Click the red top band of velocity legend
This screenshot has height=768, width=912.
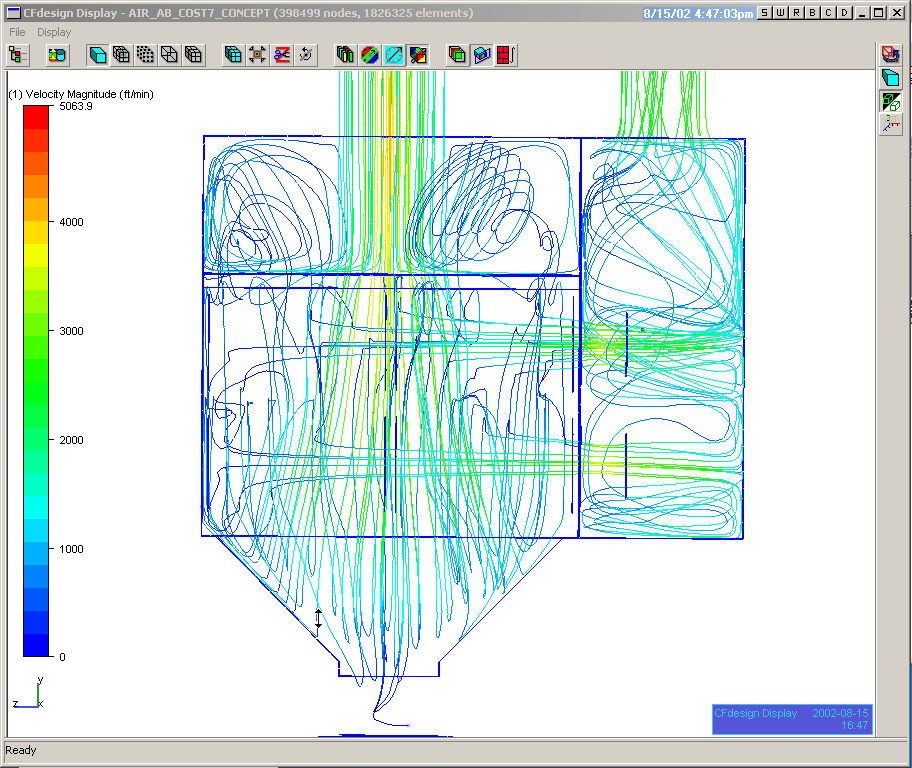(36, 116)
